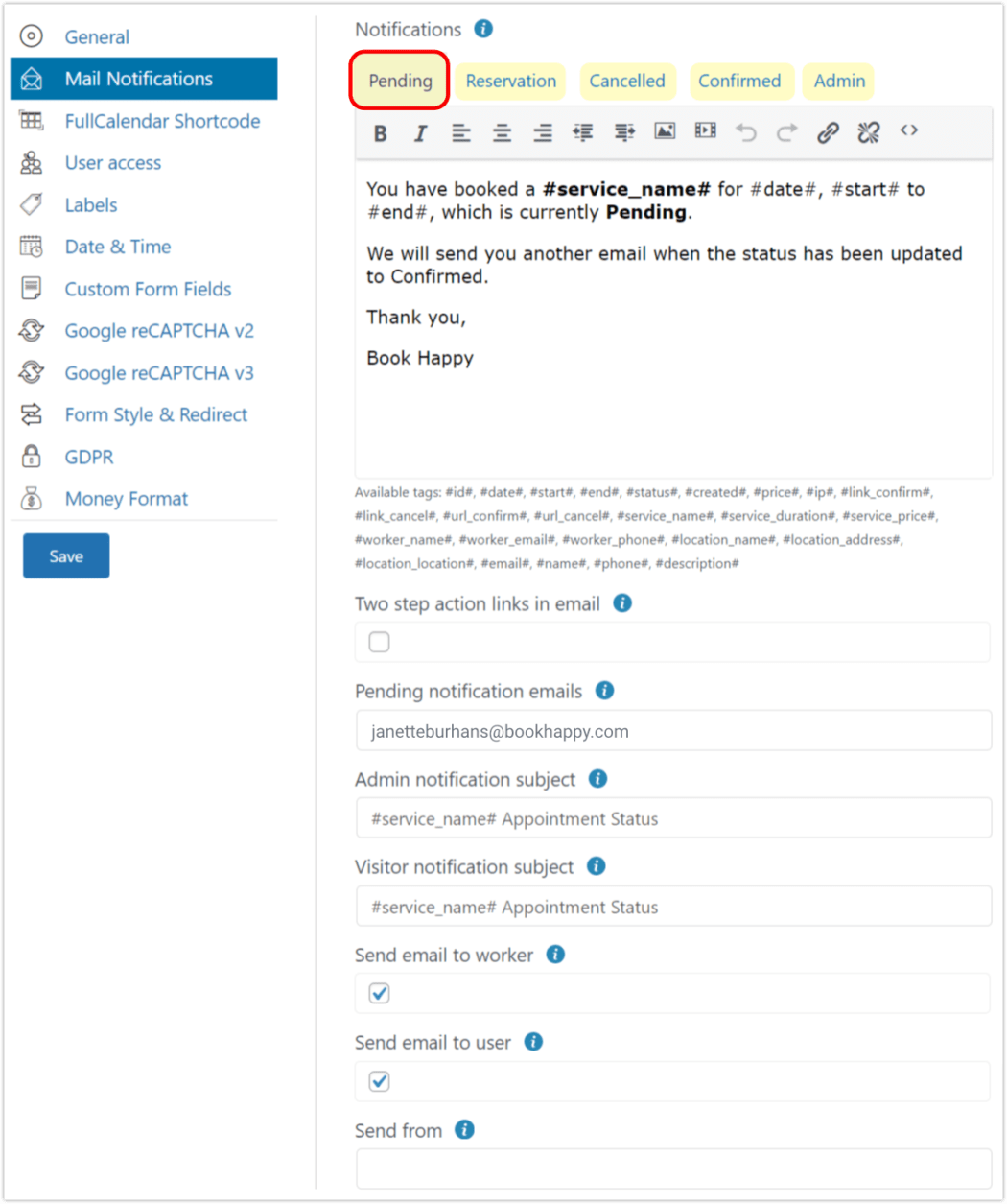Show info for Pending notification emails
Viewport: 1007px width, 1204px height.
click(604, 691)
